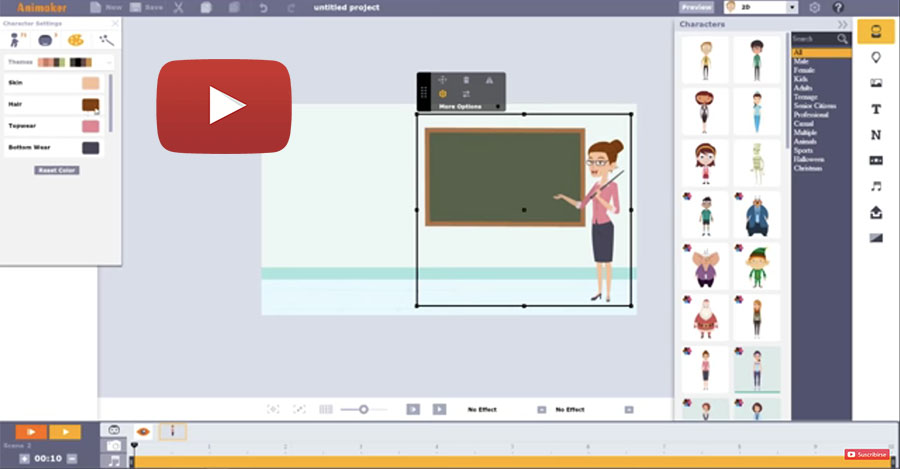Pick the Topwear color swatch
The width and height of the screenshot is (900, 469).
point(90,126)
